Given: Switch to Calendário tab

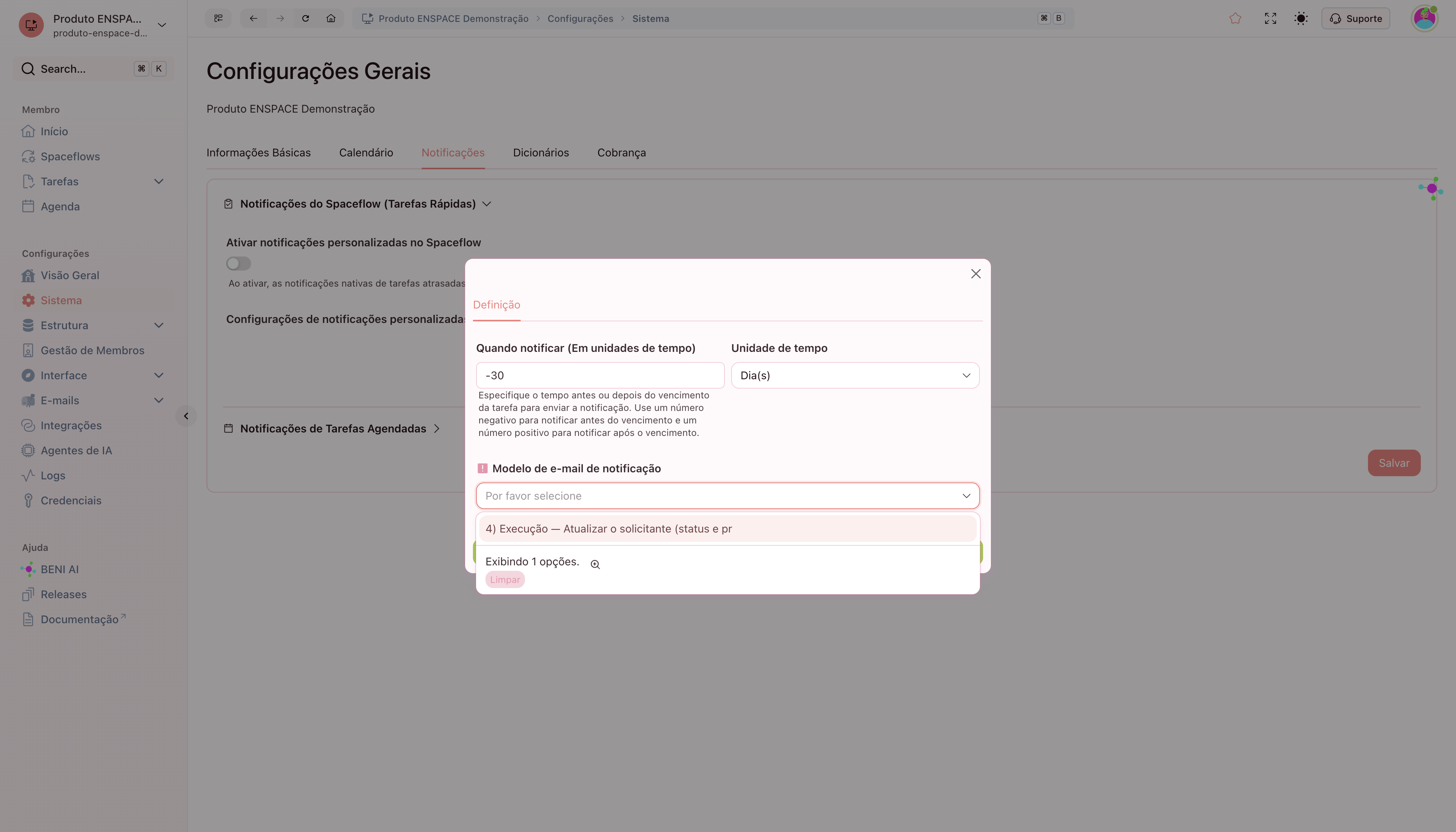Looking at the screenshot, I should (x=366, y=152).
